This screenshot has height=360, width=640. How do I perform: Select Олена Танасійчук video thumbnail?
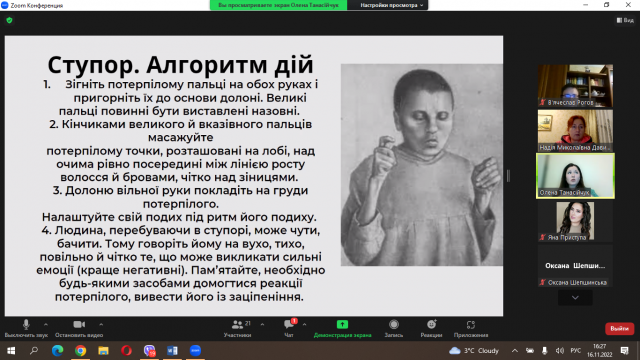575,176
